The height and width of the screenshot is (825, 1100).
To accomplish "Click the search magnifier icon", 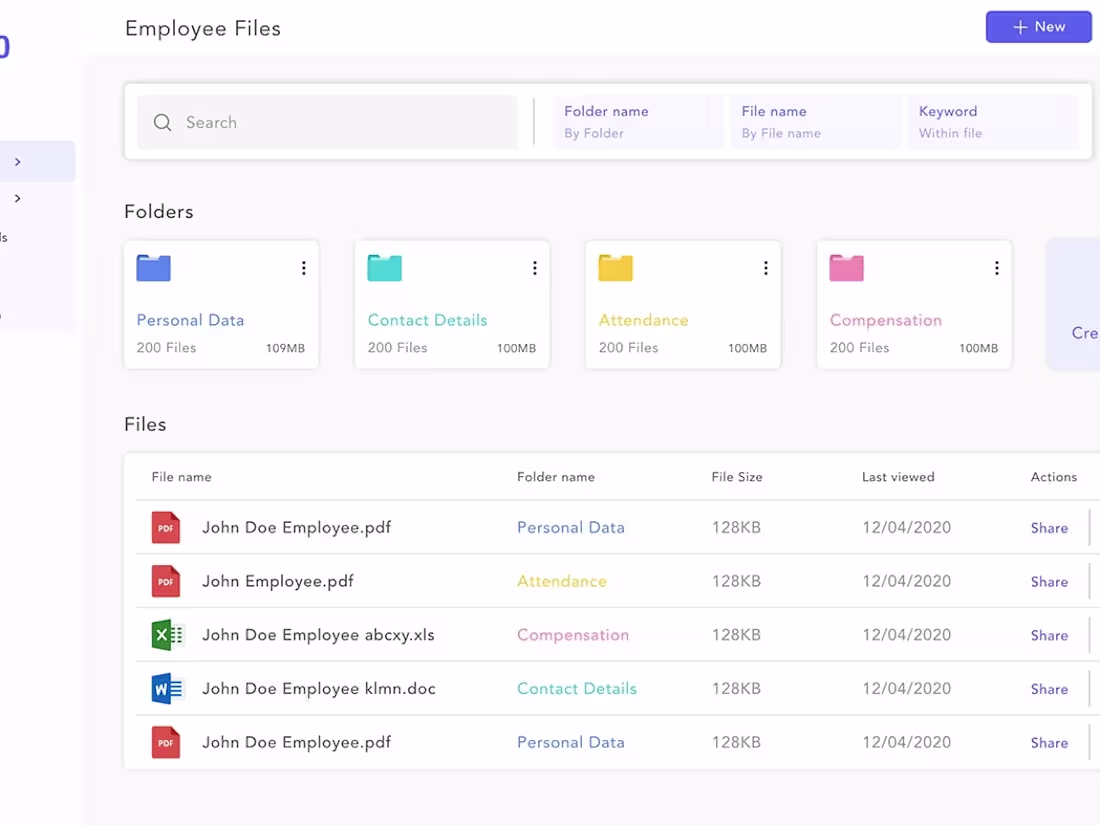I will 162,122.
